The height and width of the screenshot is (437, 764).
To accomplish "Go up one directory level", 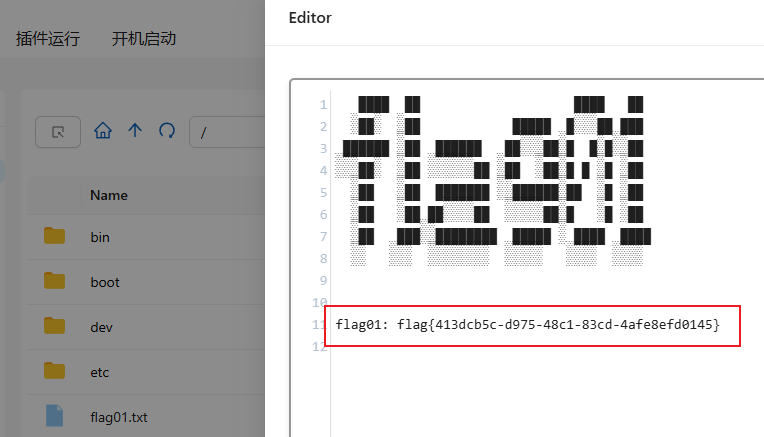I will [135, 131].
